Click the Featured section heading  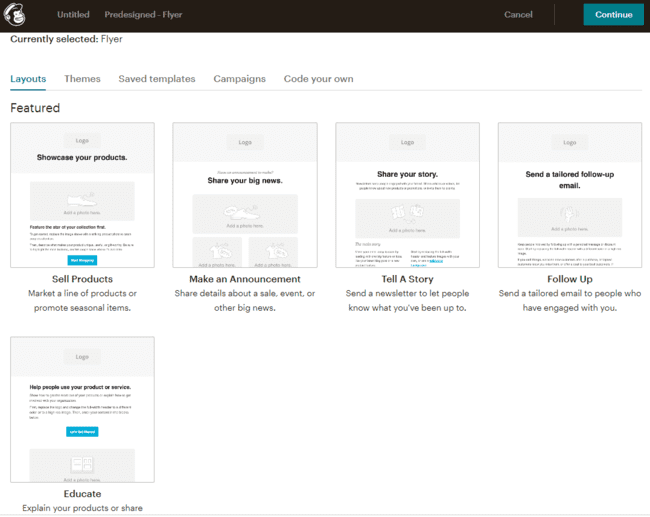pos(35,108)
